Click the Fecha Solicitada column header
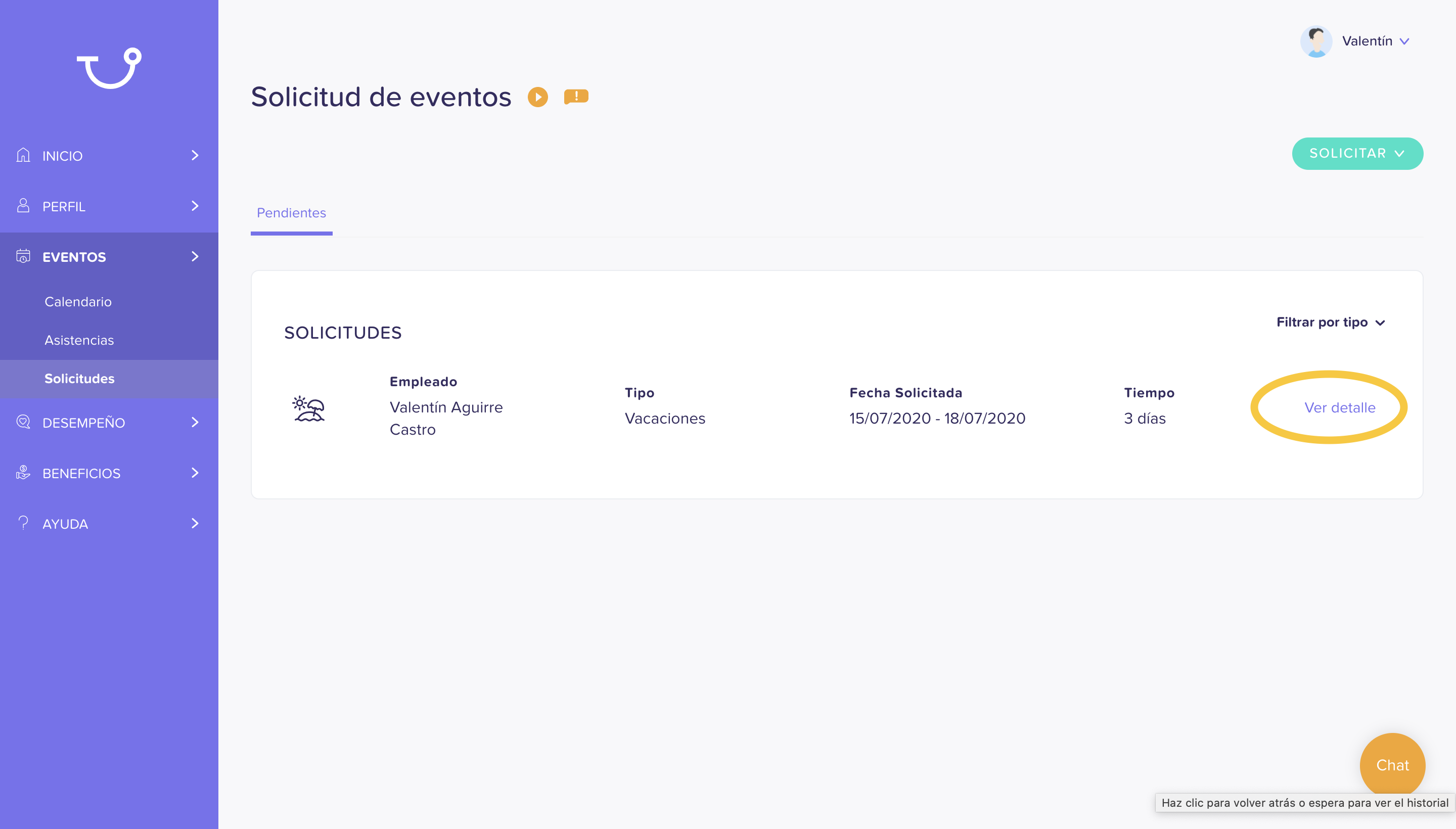Screen dimensions: 1456x829 [905, 393]
